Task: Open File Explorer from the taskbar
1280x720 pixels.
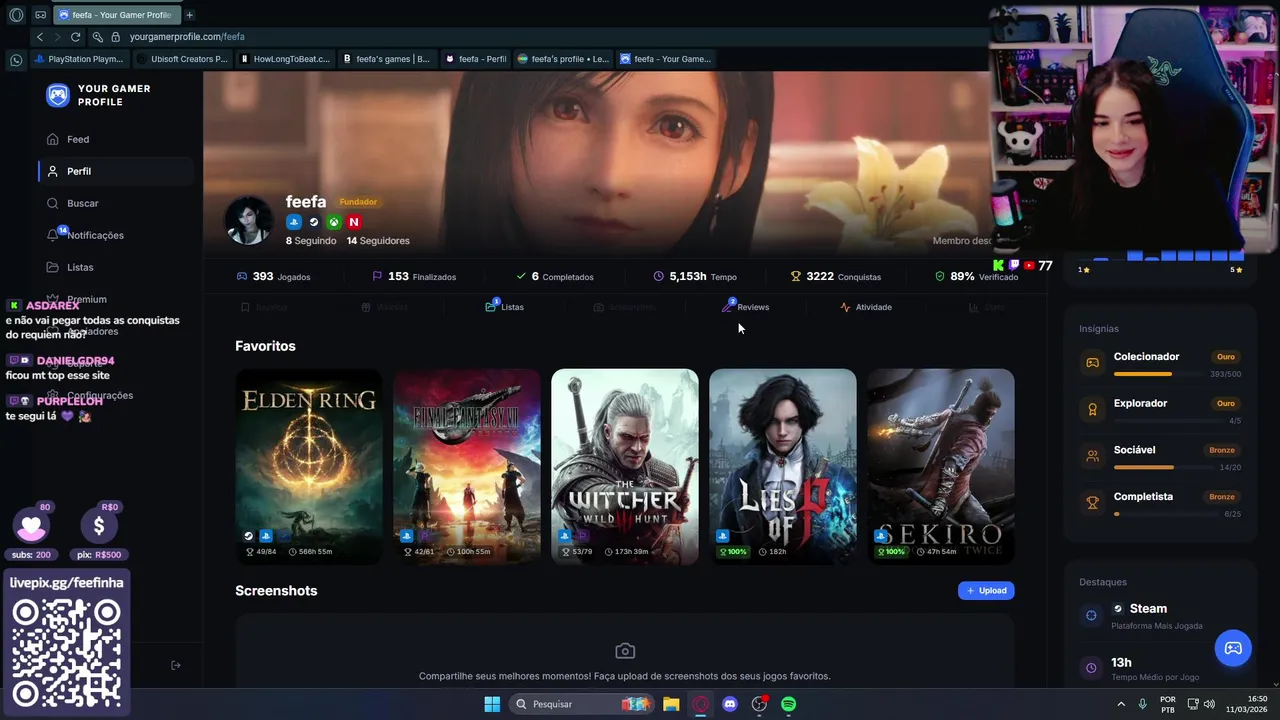Action: coord(671,704)
